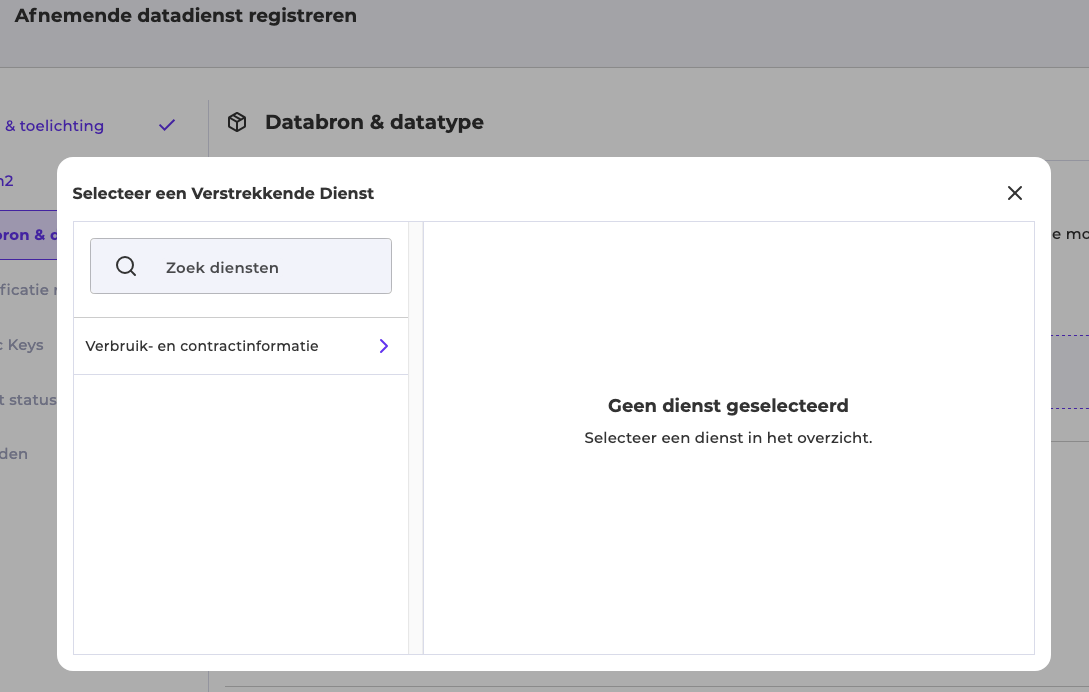Click the magnifier icon in the search field
The width and height of the screenshot is (1089, 692).
point(125,265)
